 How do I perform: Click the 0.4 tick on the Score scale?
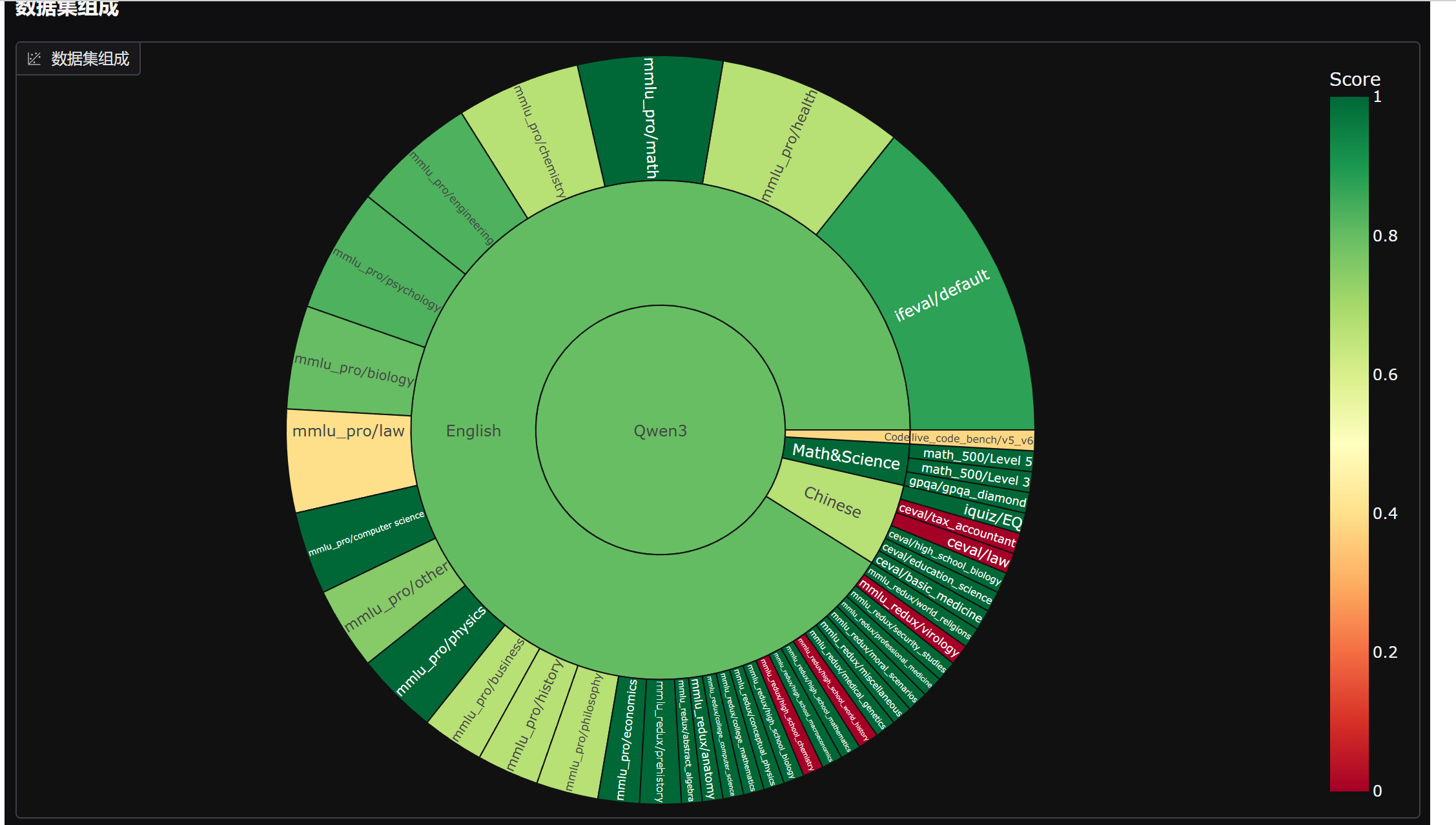pos(1385,513)
